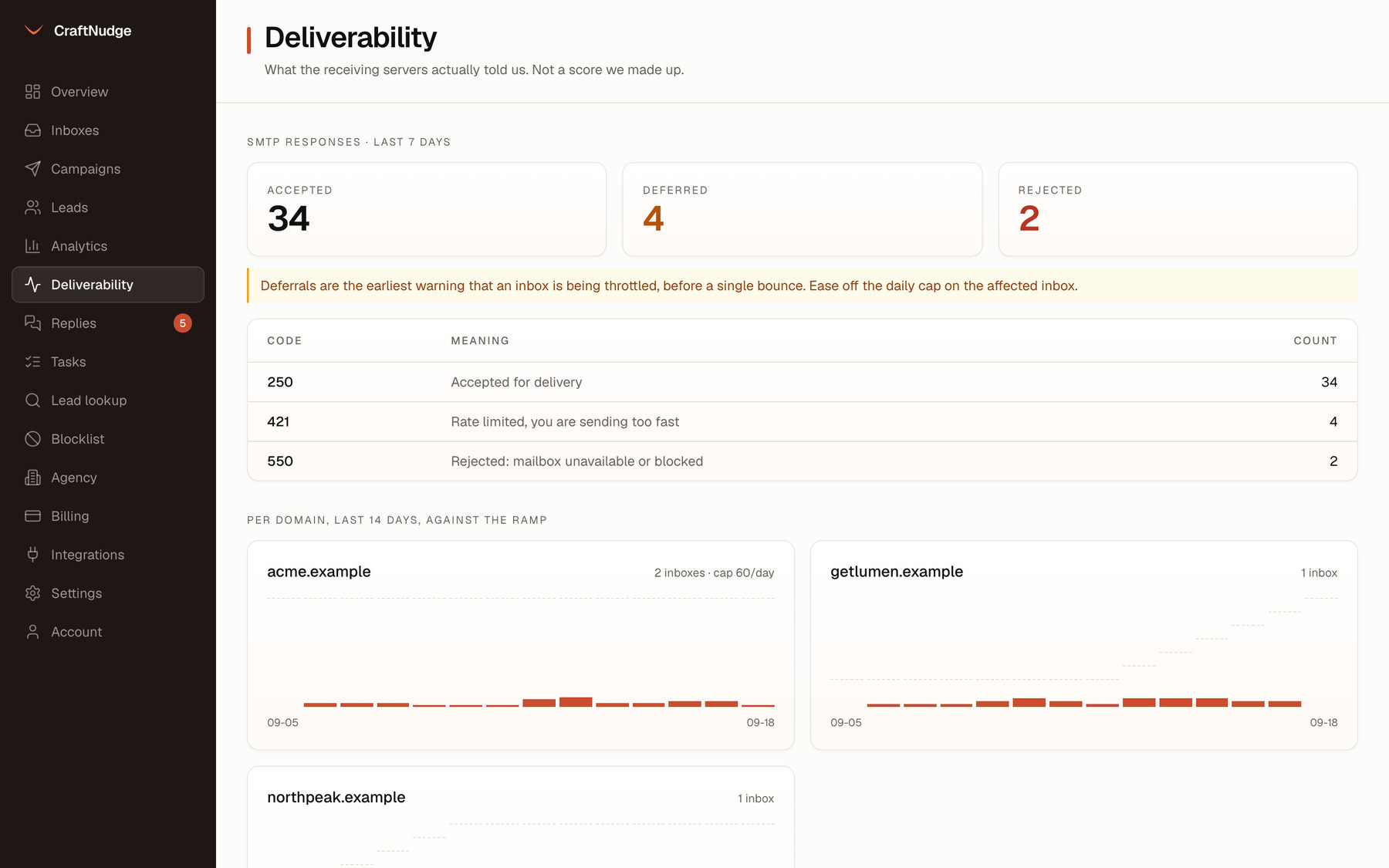Click '2 inboxes · cap 60/day' label
This screenshot has width=1389, height=868.
pyautogui.click(x=714, y=572)
